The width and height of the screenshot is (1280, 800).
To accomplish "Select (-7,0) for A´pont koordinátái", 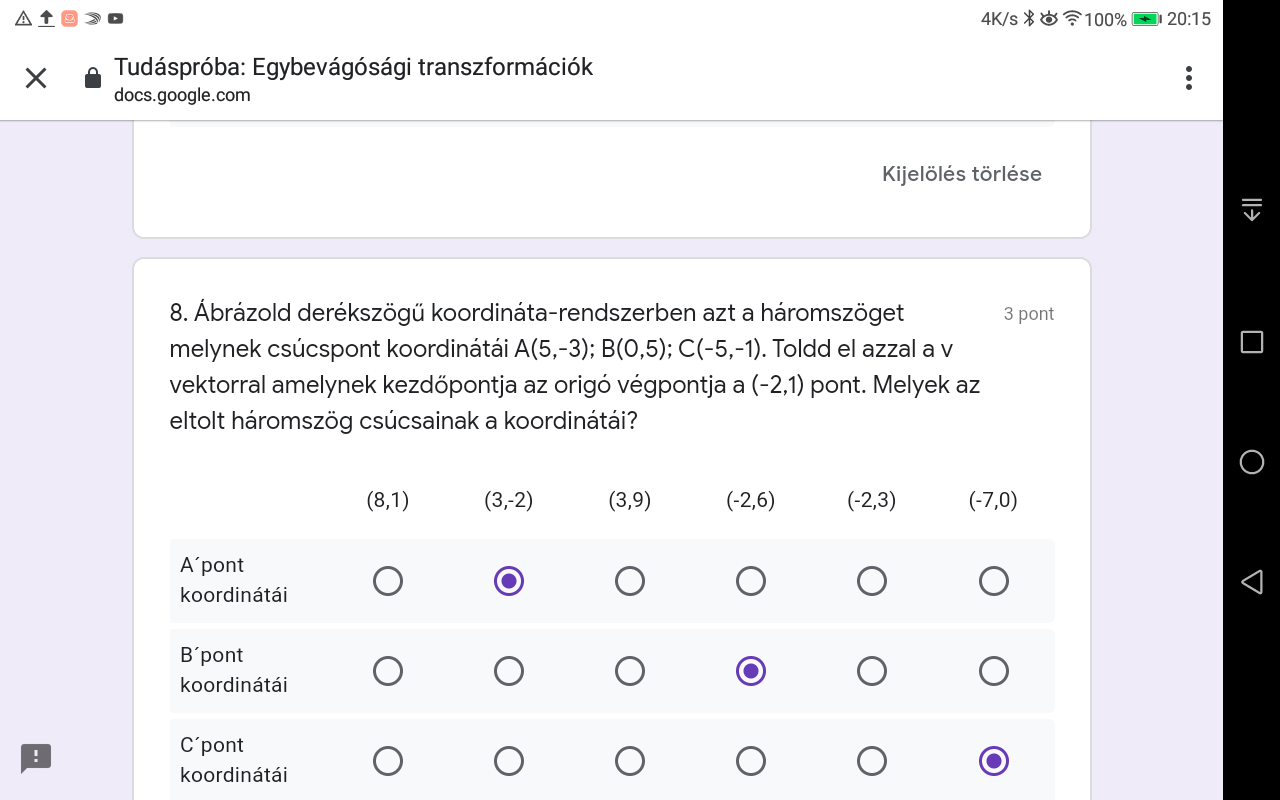I will [x=993, y=581].
